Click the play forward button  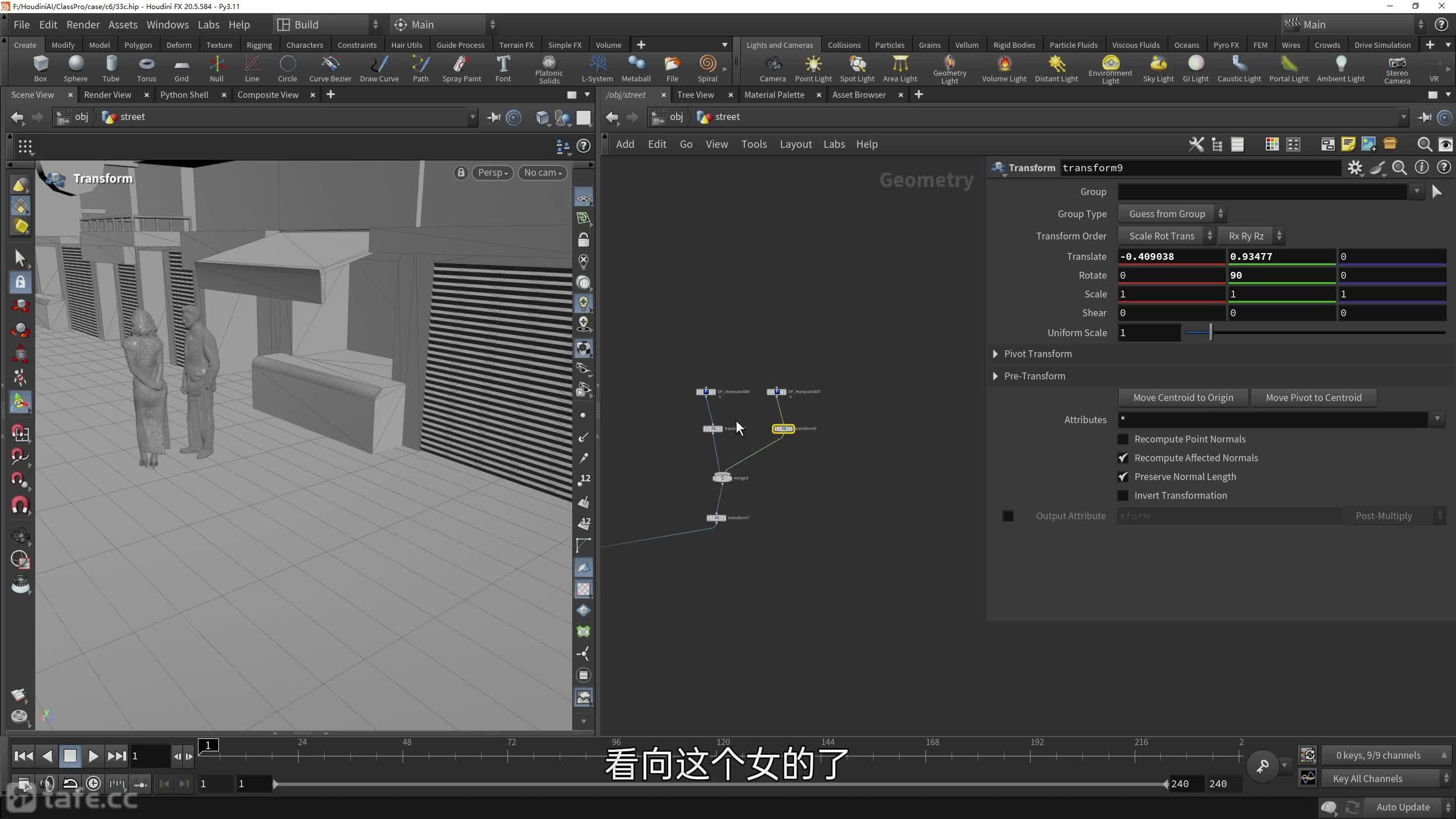coord(93,756)
